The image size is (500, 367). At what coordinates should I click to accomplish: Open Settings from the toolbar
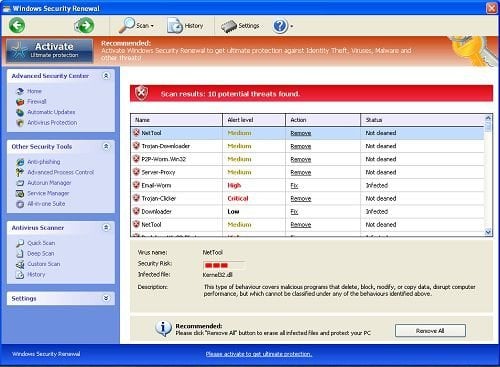coord(240,26)
